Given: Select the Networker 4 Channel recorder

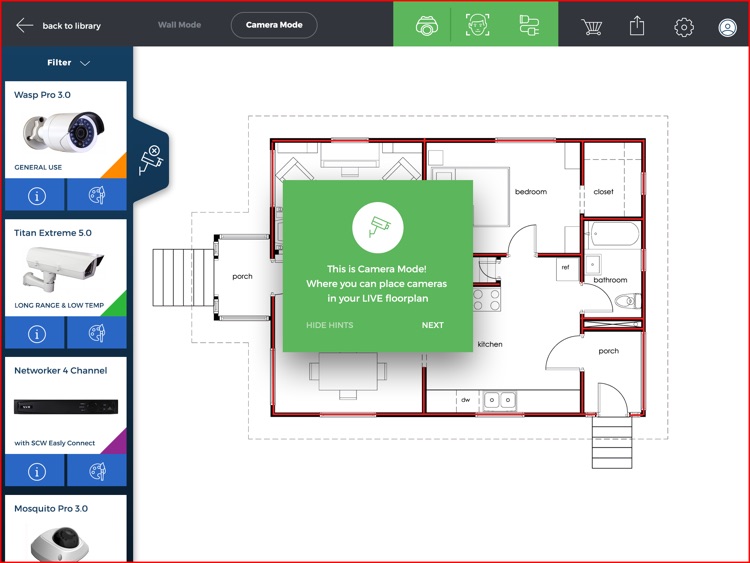Looking at the screenshot, I should tap(66, 406).
